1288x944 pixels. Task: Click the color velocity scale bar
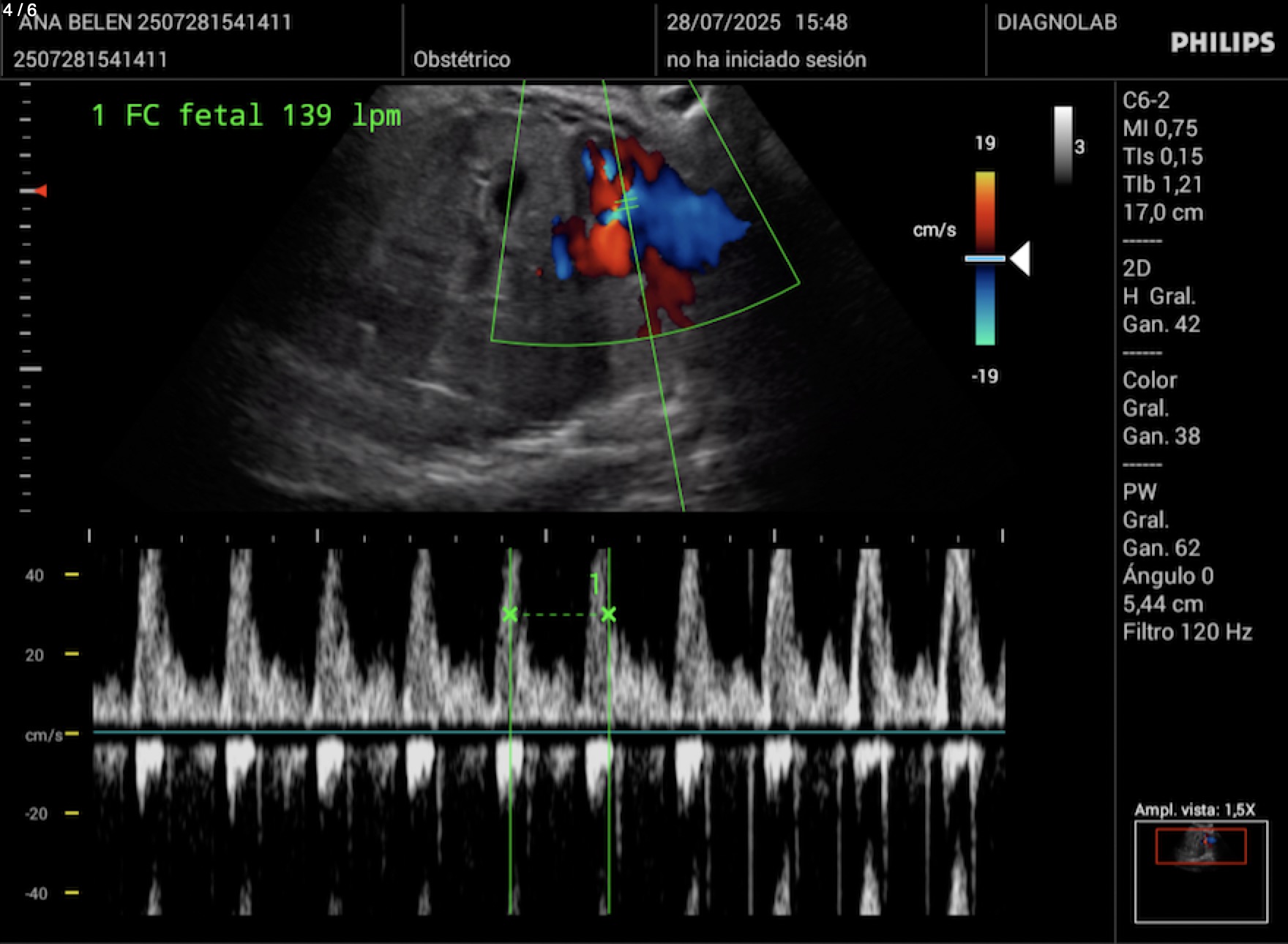coord(984,258)
